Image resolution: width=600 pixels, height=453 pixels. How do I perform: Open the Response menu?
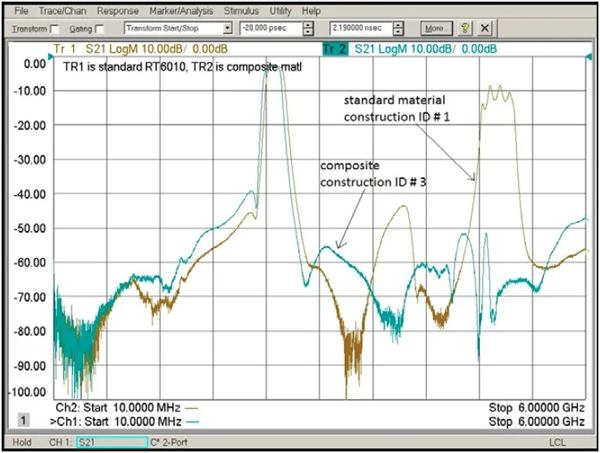coord(117,11)
